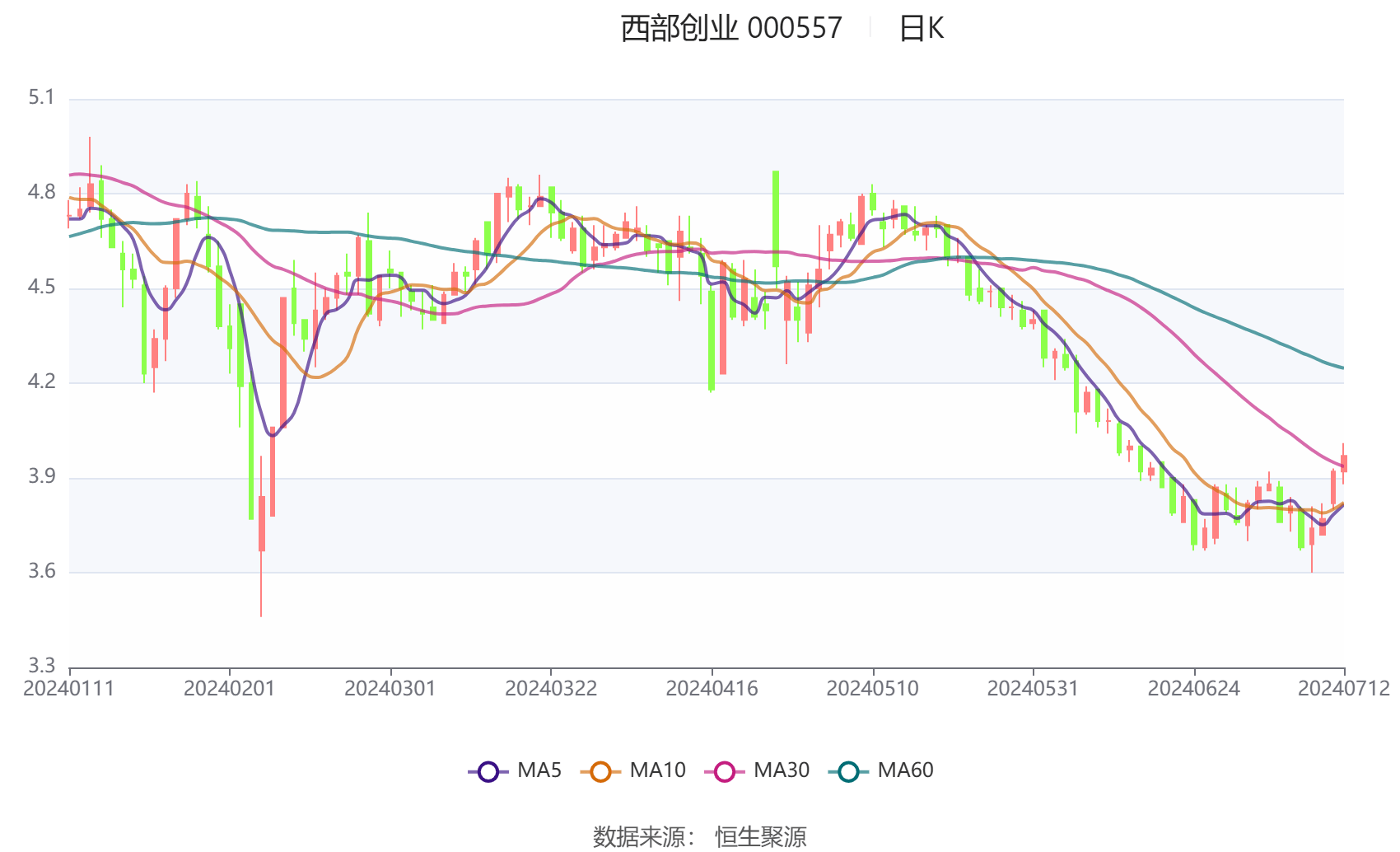This screenshot has height=852, width=1400.
Task: Click the data source text 数据来源：恒生聚源
Action: click(700, 837)
